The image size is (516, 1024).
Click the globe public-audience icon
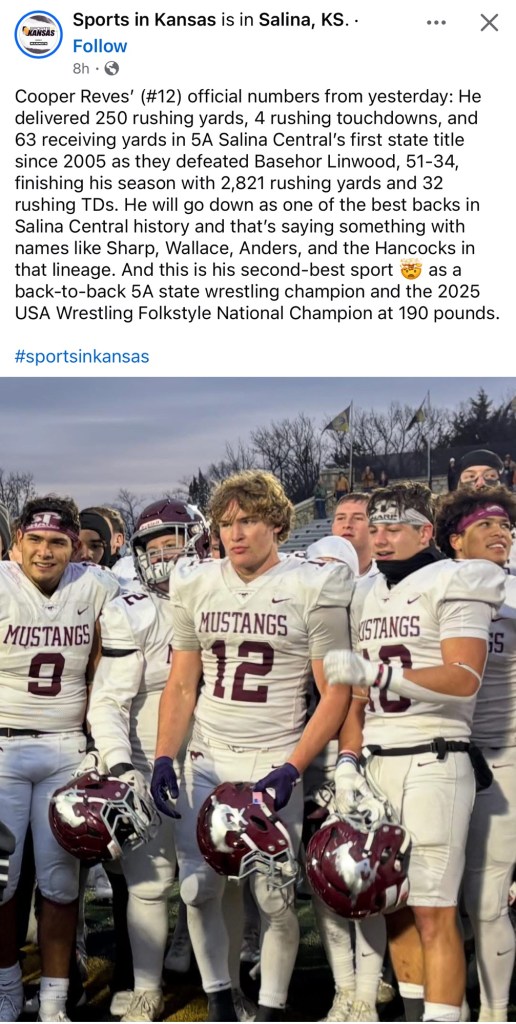pos(112,68)
